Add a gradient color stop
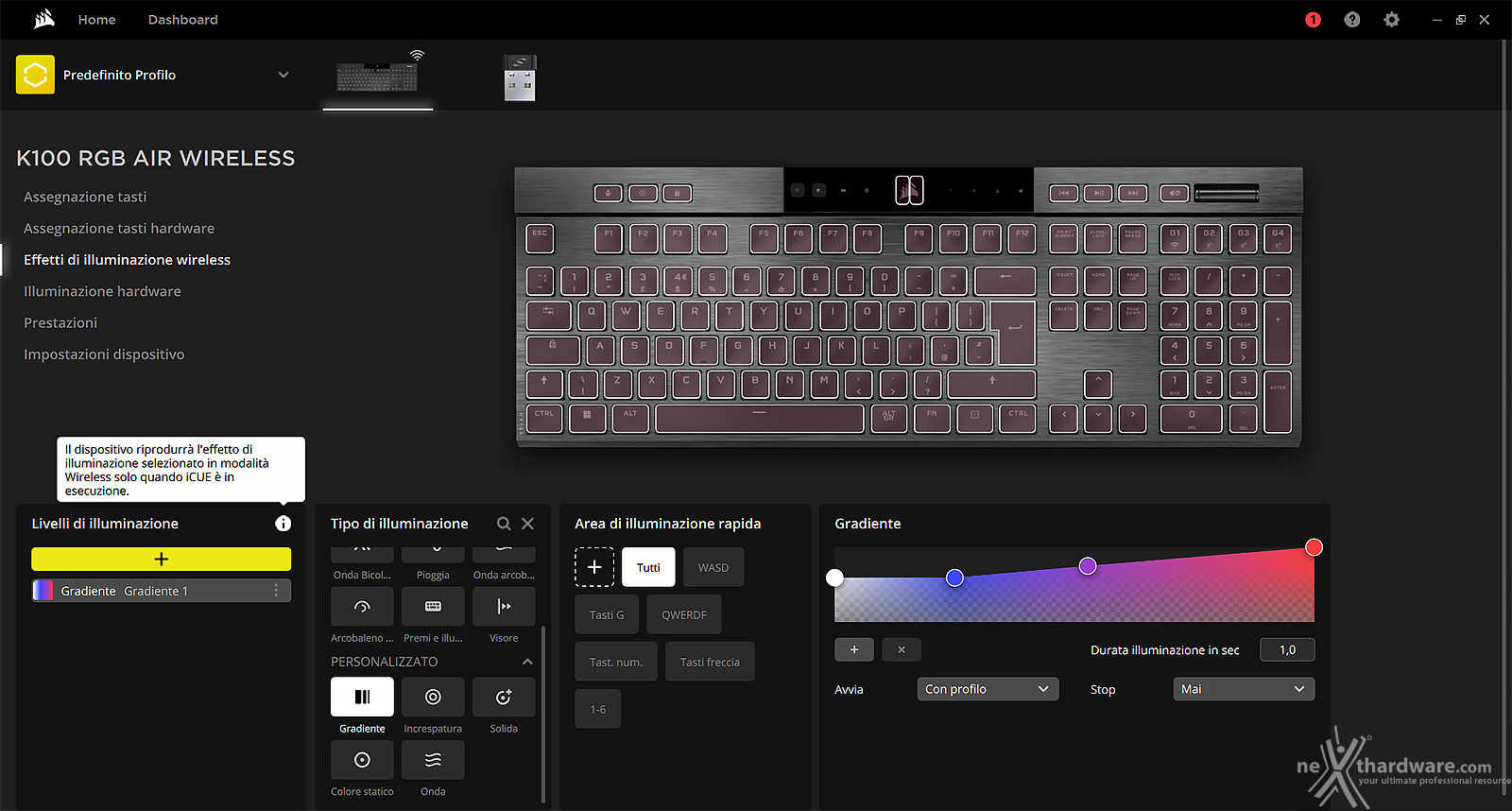The width and height of the screenshot is (1512, 811). [x=854, y=649]
